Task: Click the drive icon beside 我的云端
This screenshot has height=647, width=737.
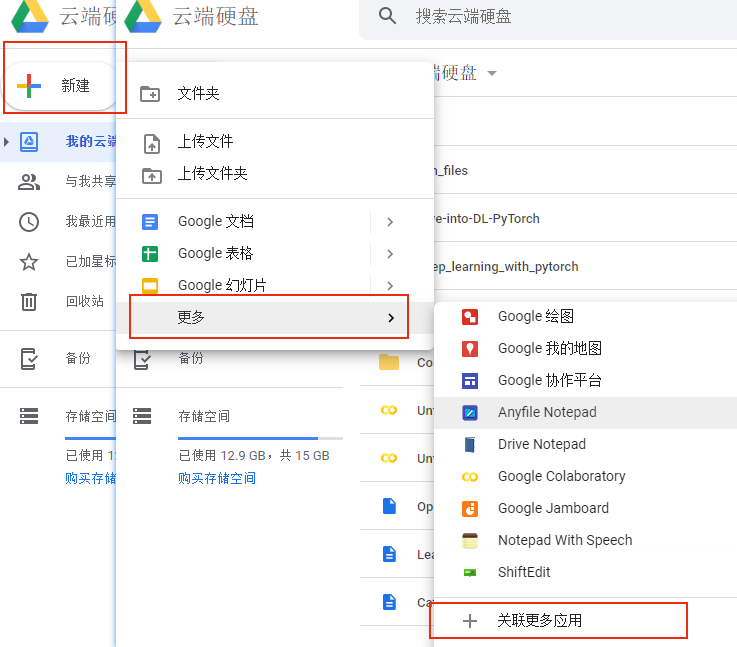Action: point(29,141)
